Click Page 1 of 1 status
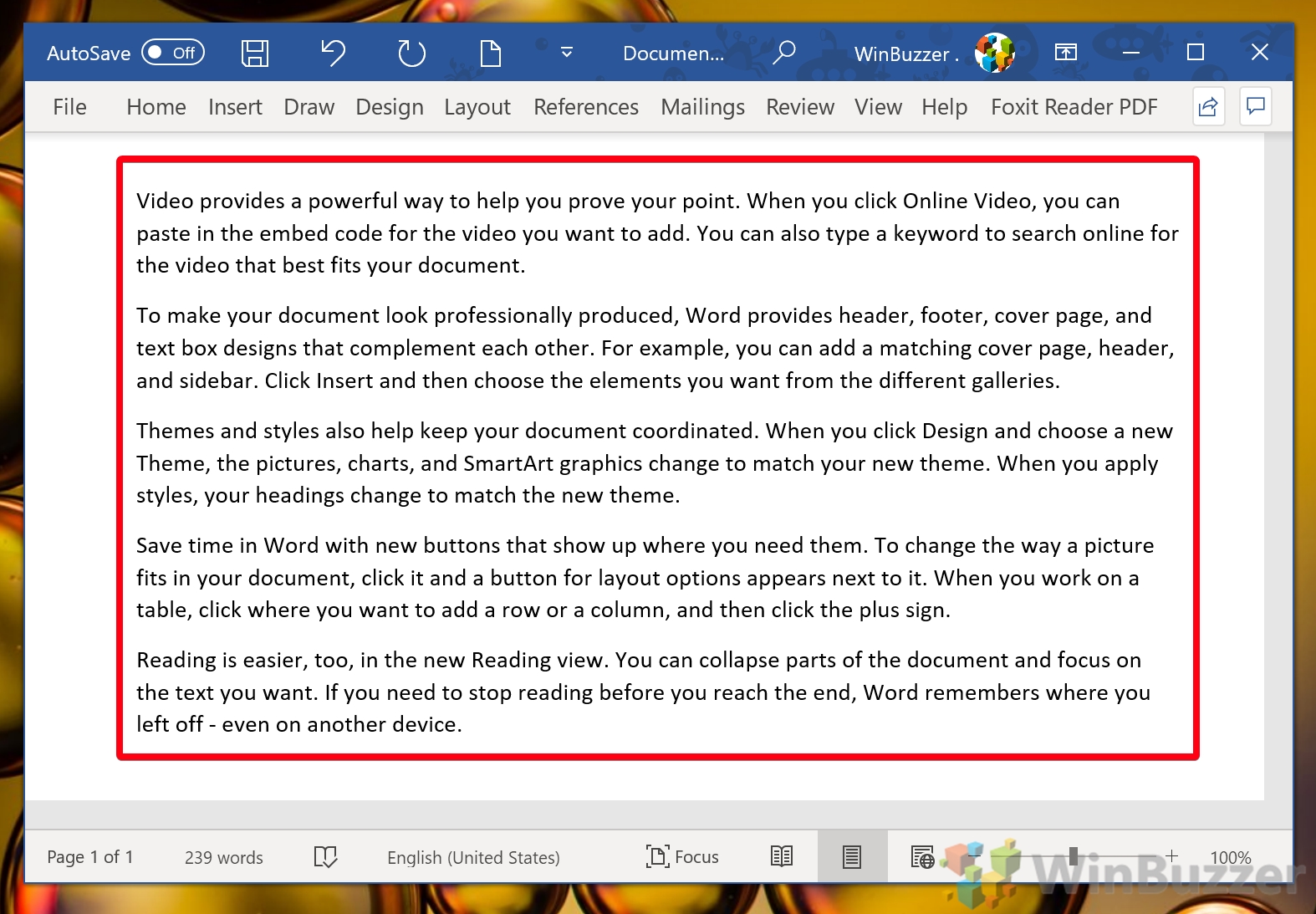Image resolution: width=1316 pixels, height=914 pixels. click(x=90, y=857)
